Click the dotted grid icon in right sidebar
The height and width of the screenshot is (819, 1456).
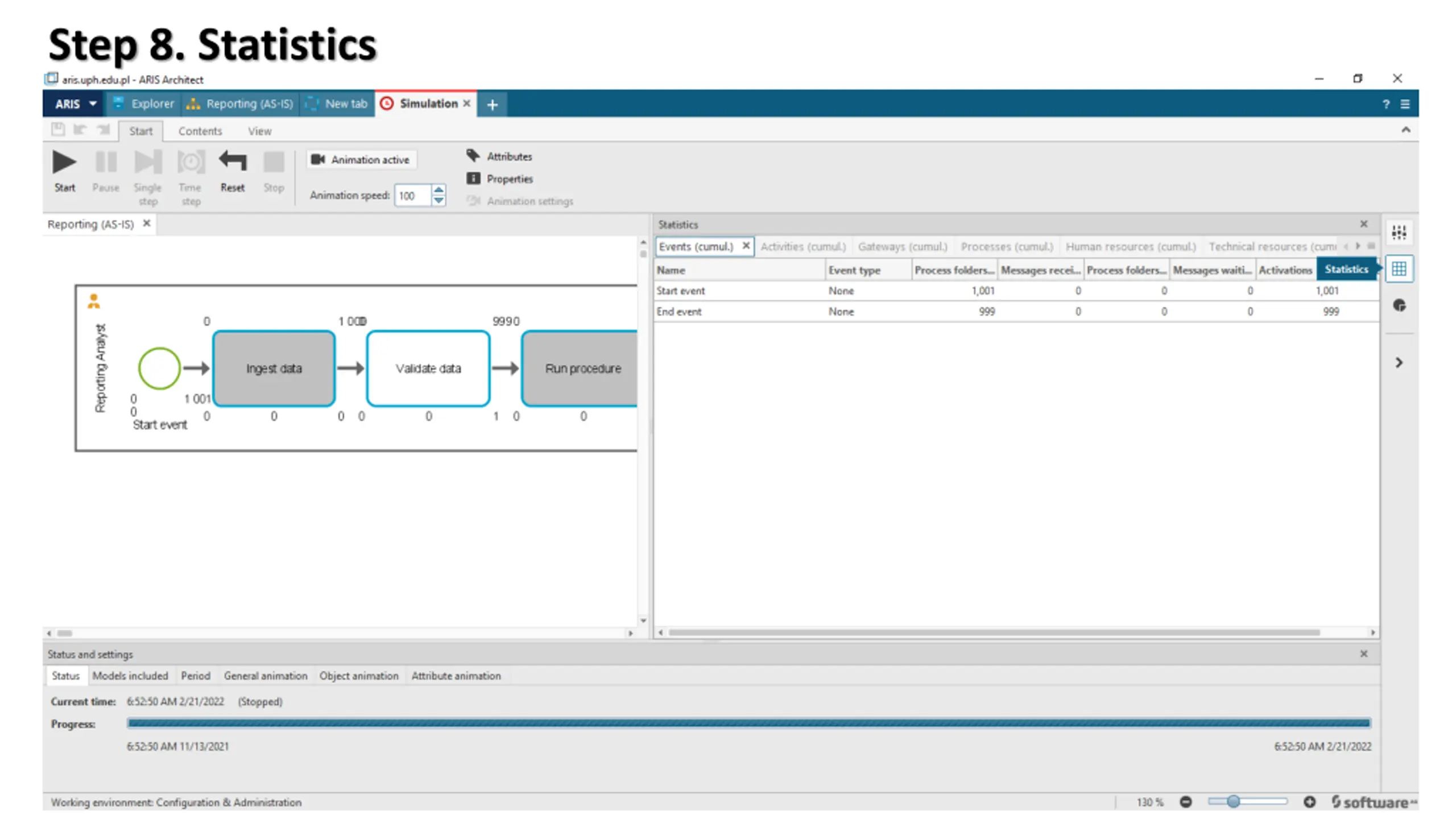tap(1399, 232)
